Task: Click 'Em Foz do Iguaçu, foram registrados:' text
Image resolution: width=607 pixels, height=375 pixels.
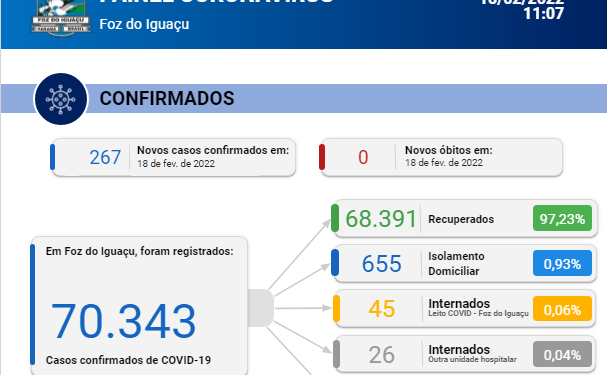Action: click(139, 252)
